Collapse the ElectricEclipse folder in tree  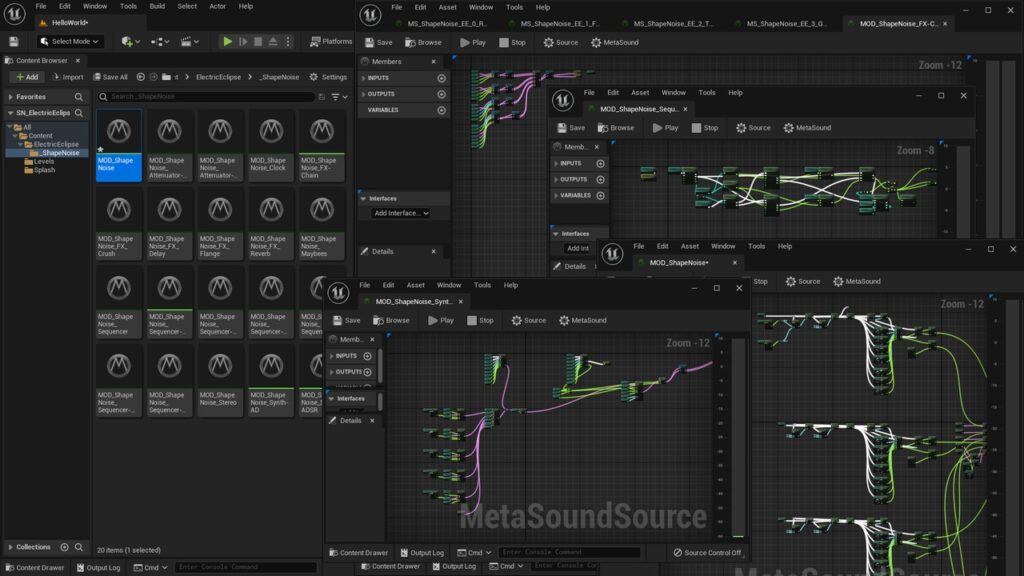(x=22, y=145)
